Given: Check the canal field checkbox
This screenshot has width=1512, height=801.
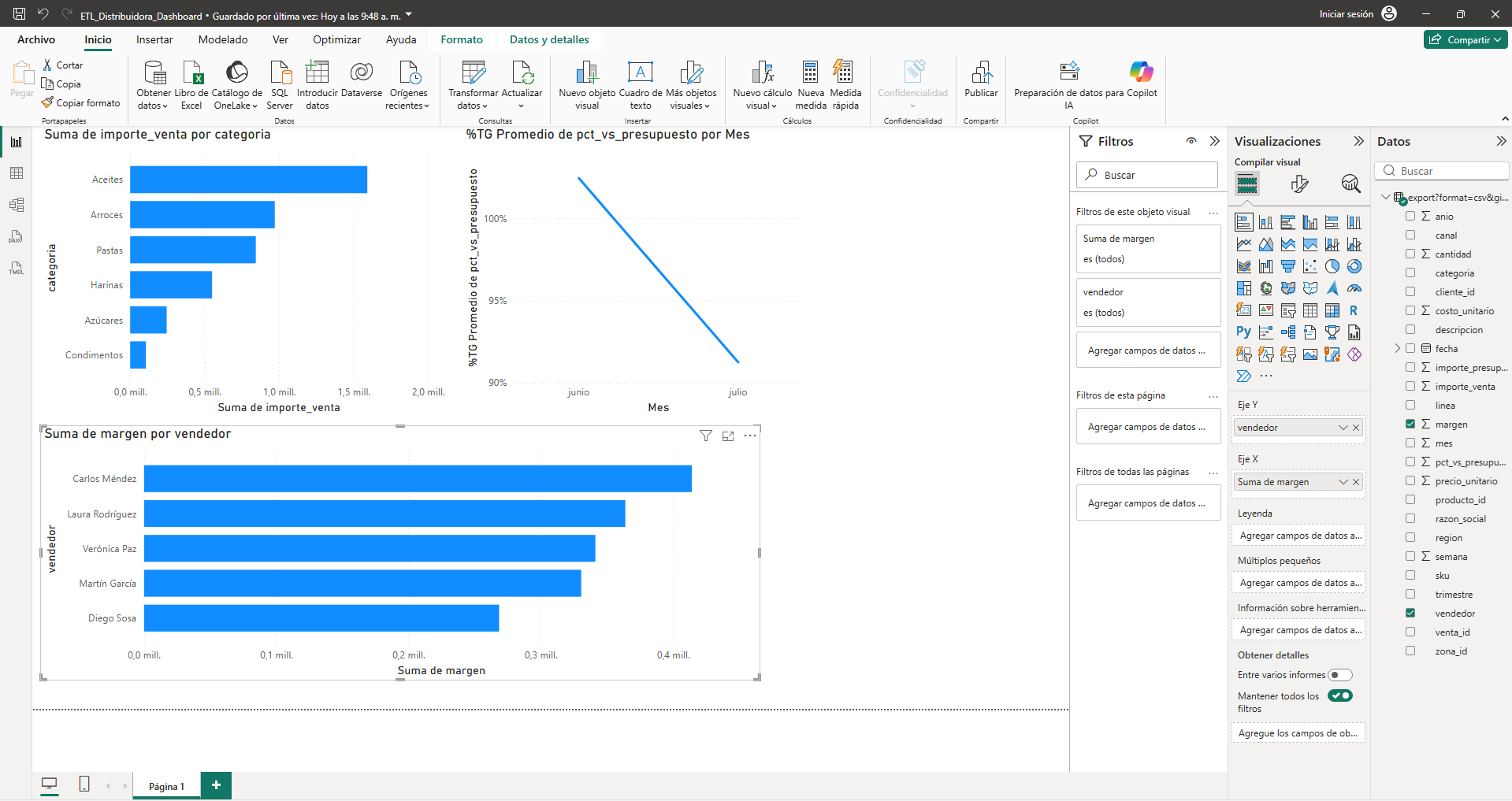Looking at the screenshot, I should click(1410, 235).
